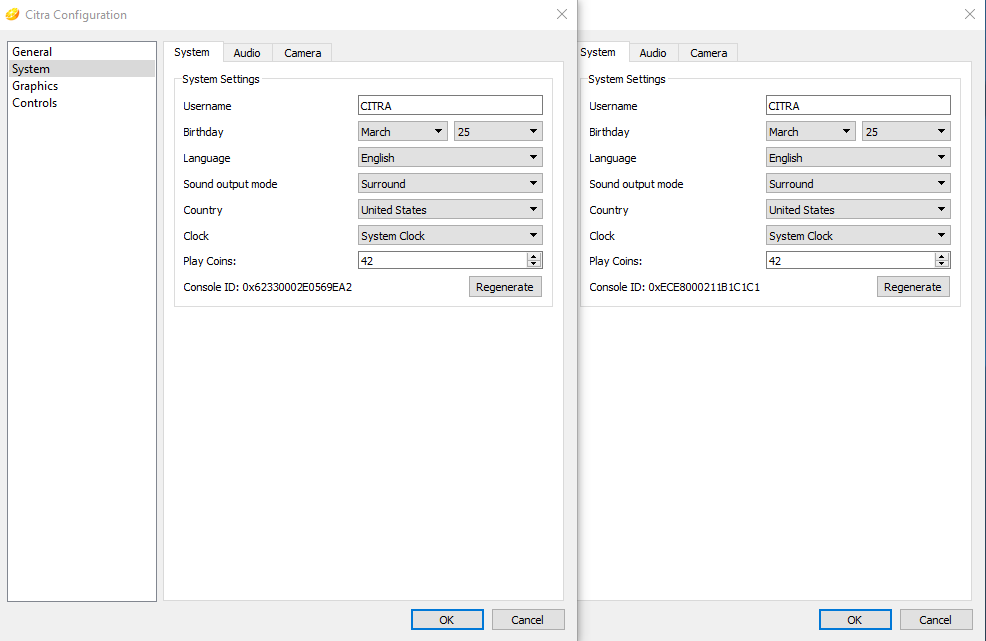Switch to Camera tab in right window
The height and width of the screenshot is (641, 986).
pyautogui.click(x=709, y=53)
